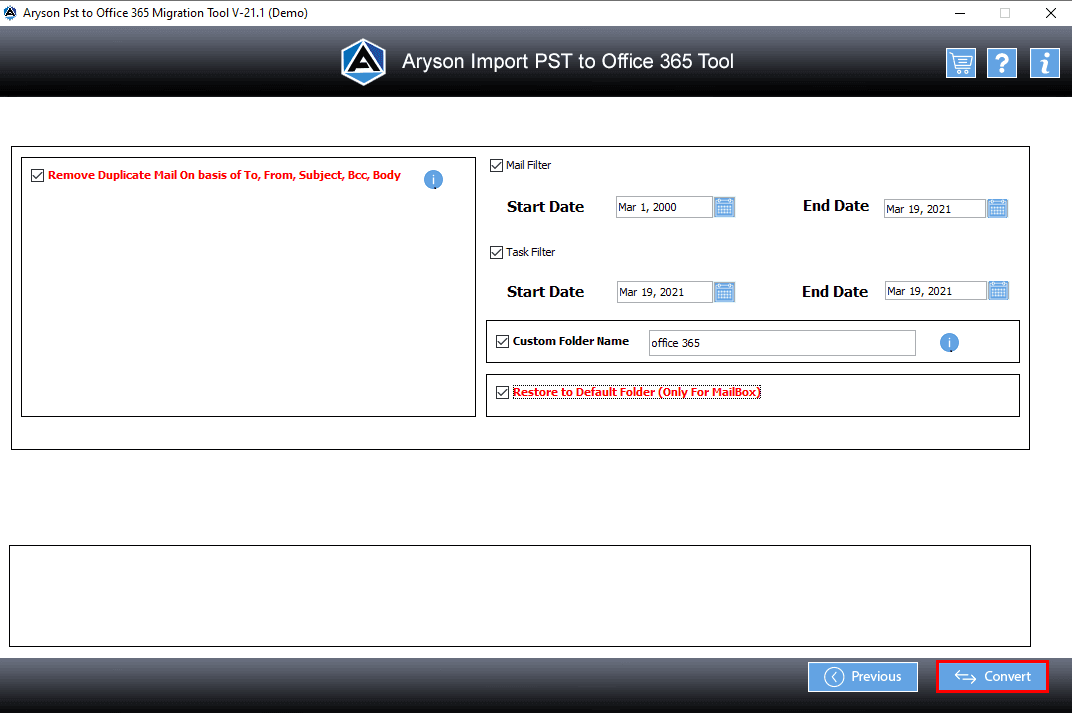Open calendar for Mail Filter End Date
The width and height of the screenshot is (1072, 713).
coord(997,208)
